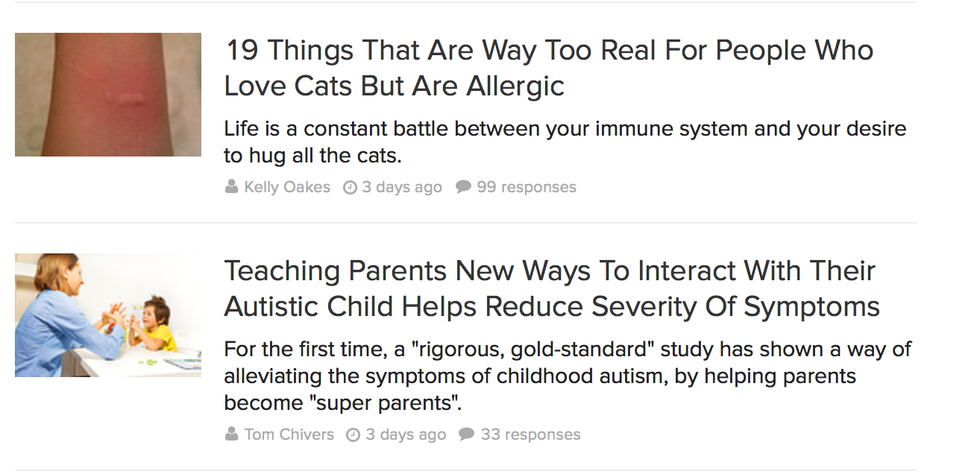This screenshot has width=980, height=474.
Task: Open the 33 responses link
Action: point(530,434)
